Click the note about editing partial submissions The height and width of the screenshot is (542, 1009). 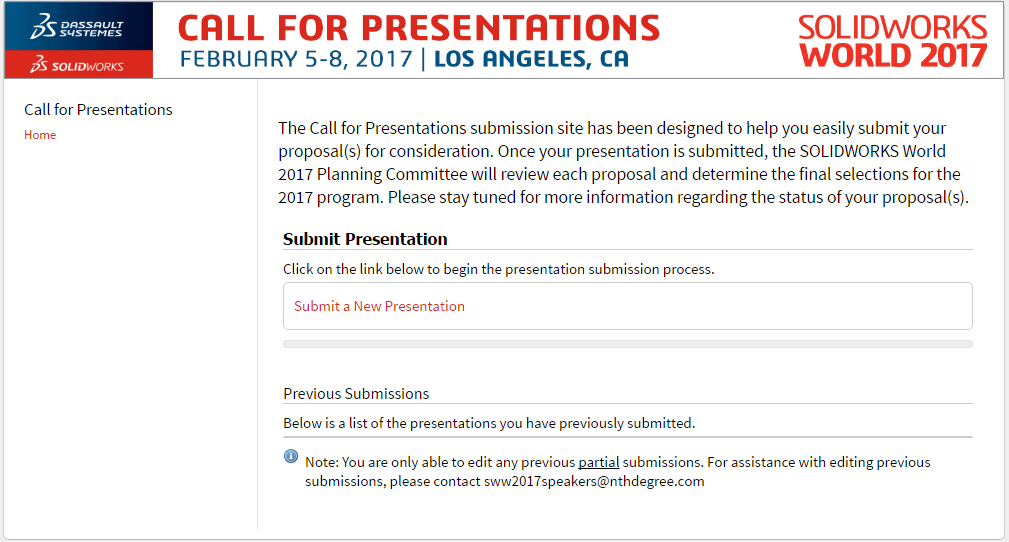pyautogui.click(x=618, y=472)
